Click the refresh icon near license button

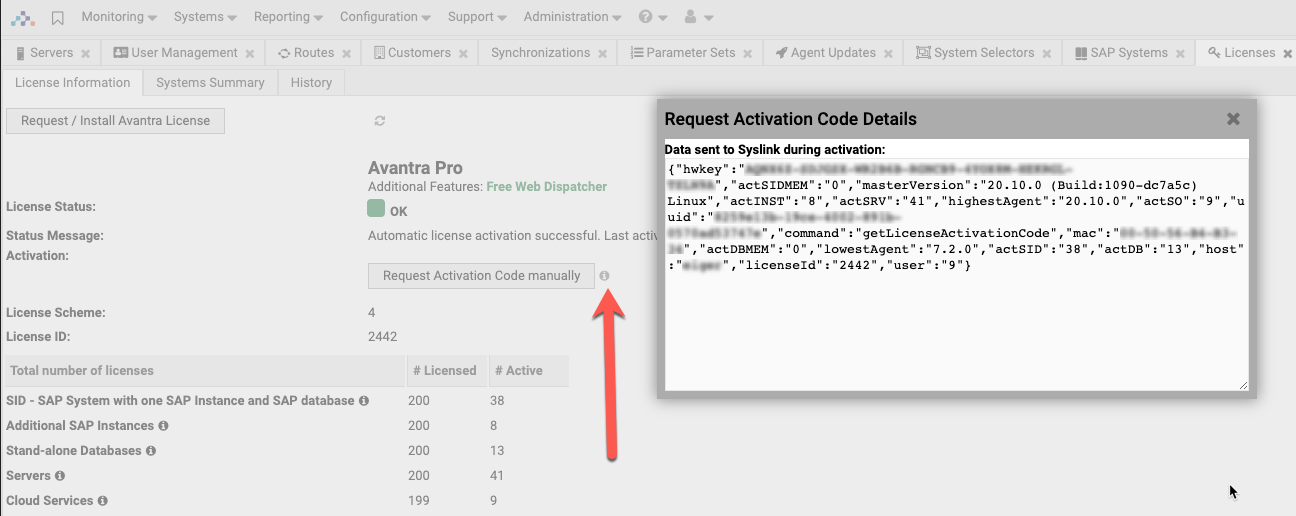click(x=380, y=121)
